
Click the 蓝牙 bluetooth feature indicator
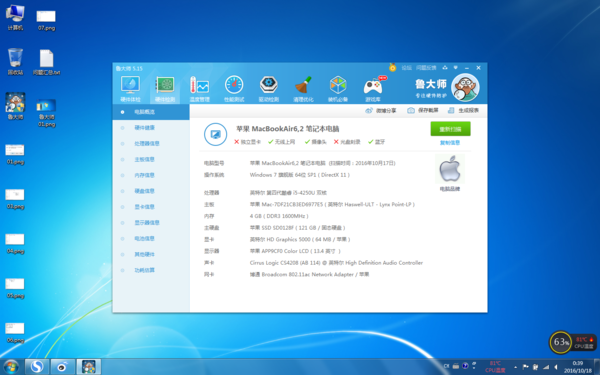[377, 142]
